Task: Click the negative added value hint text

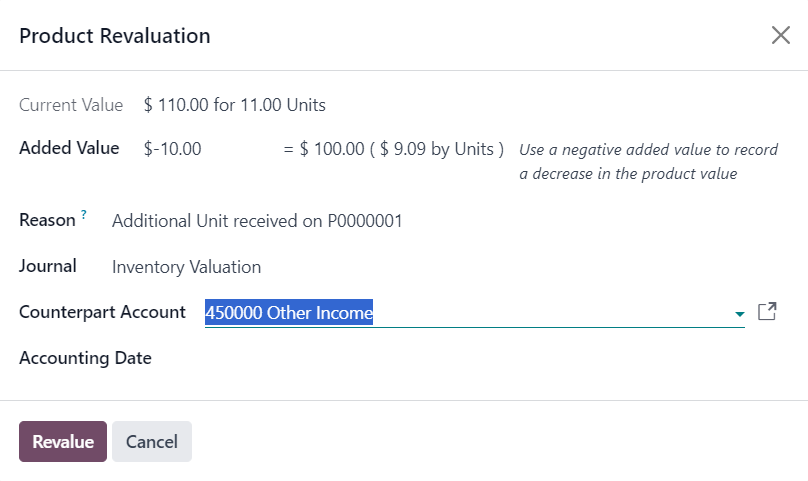Action: [648, 161]
